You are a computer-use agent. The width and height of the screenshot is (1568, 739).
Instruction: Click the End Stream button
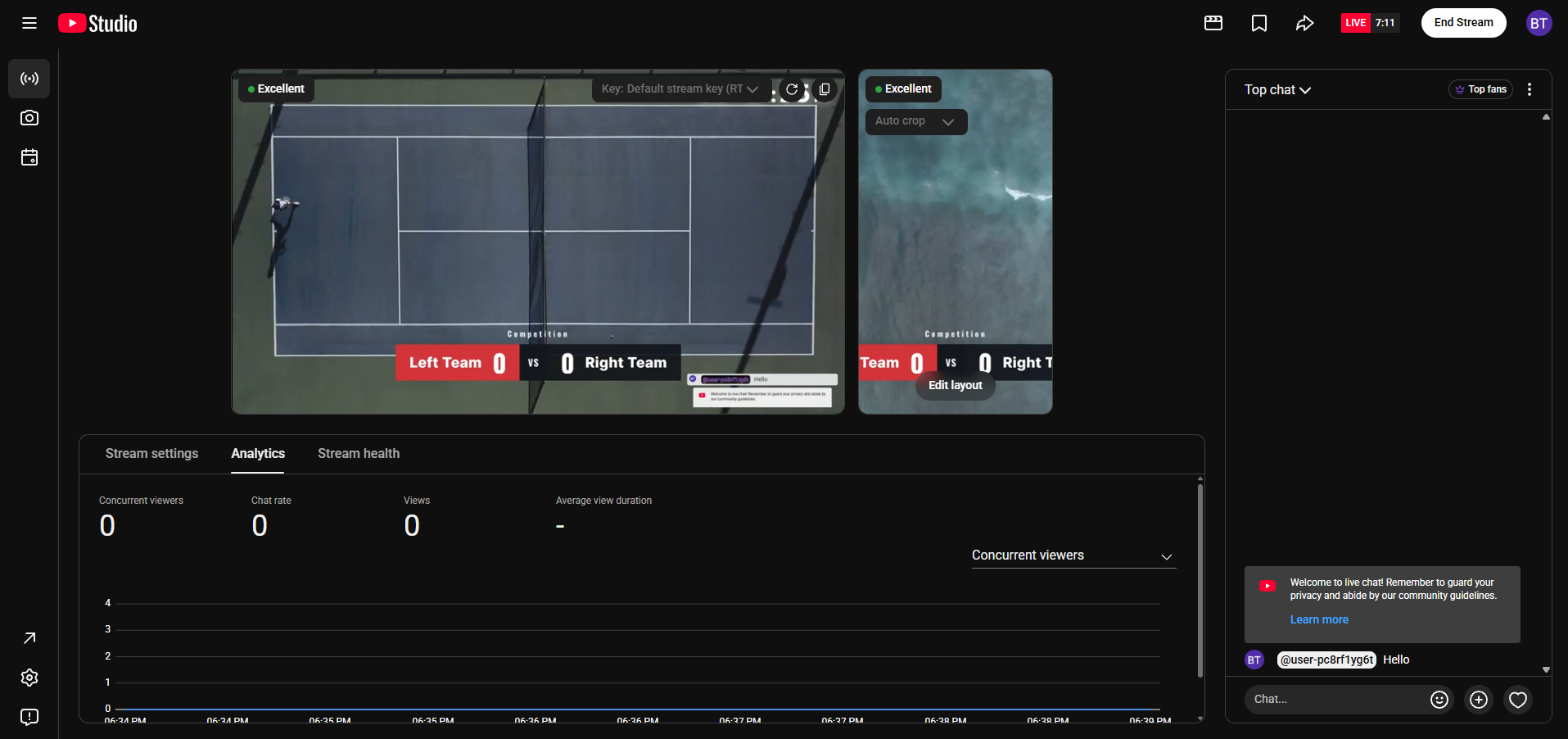(x=1463, y=23)
